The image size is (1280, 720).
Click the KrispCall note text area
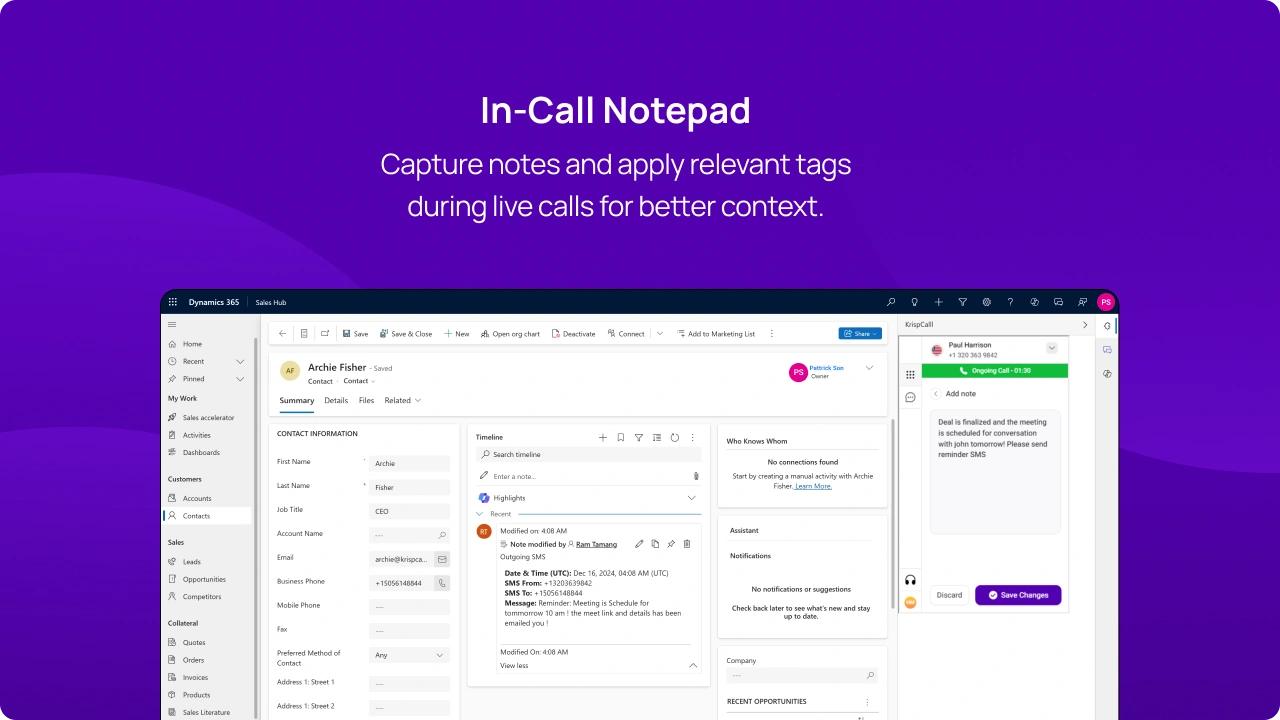pyautogui.click(x=995, y=471)
